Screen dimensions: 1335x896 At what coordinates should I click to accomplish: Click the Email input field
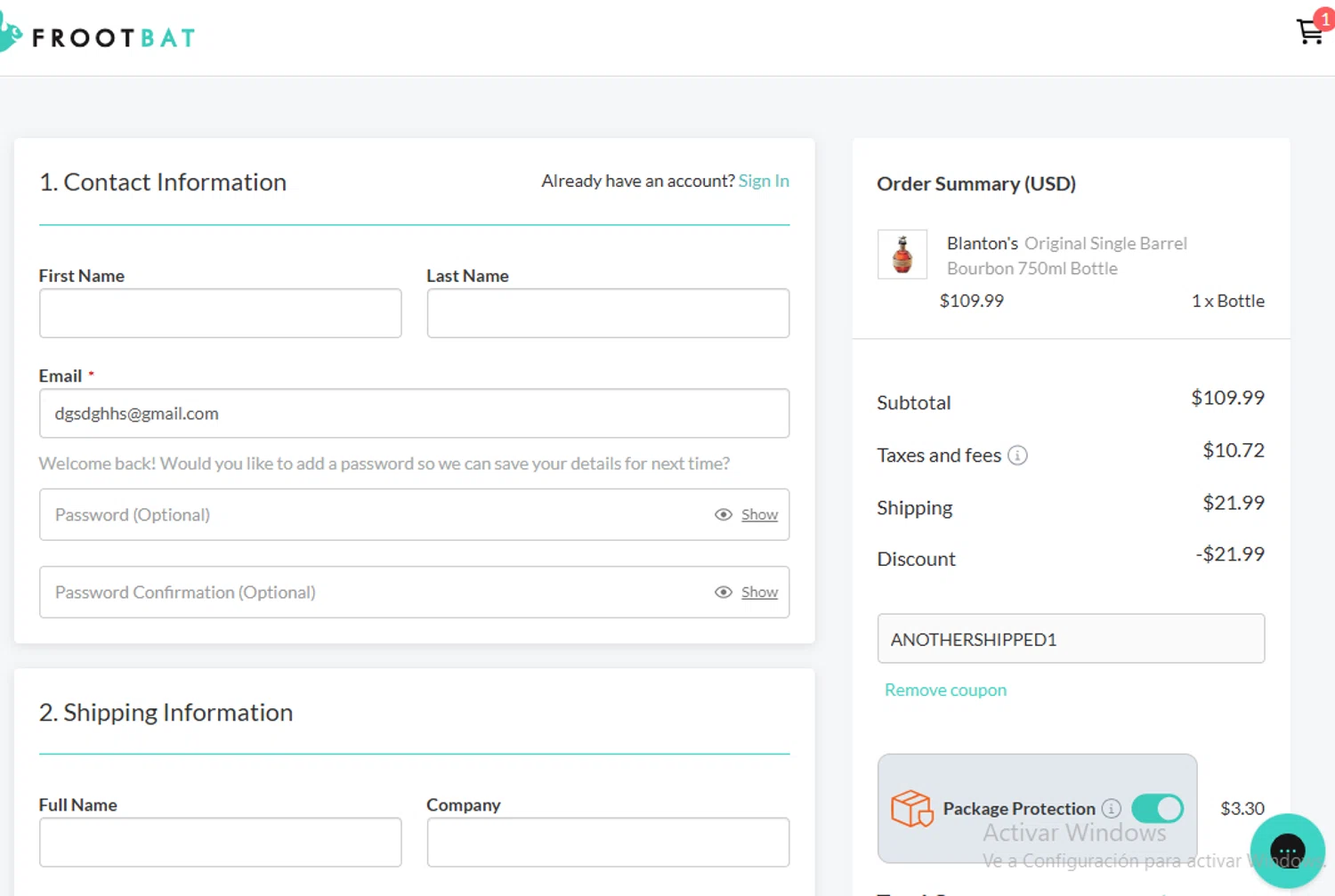[x=414, y=413]
